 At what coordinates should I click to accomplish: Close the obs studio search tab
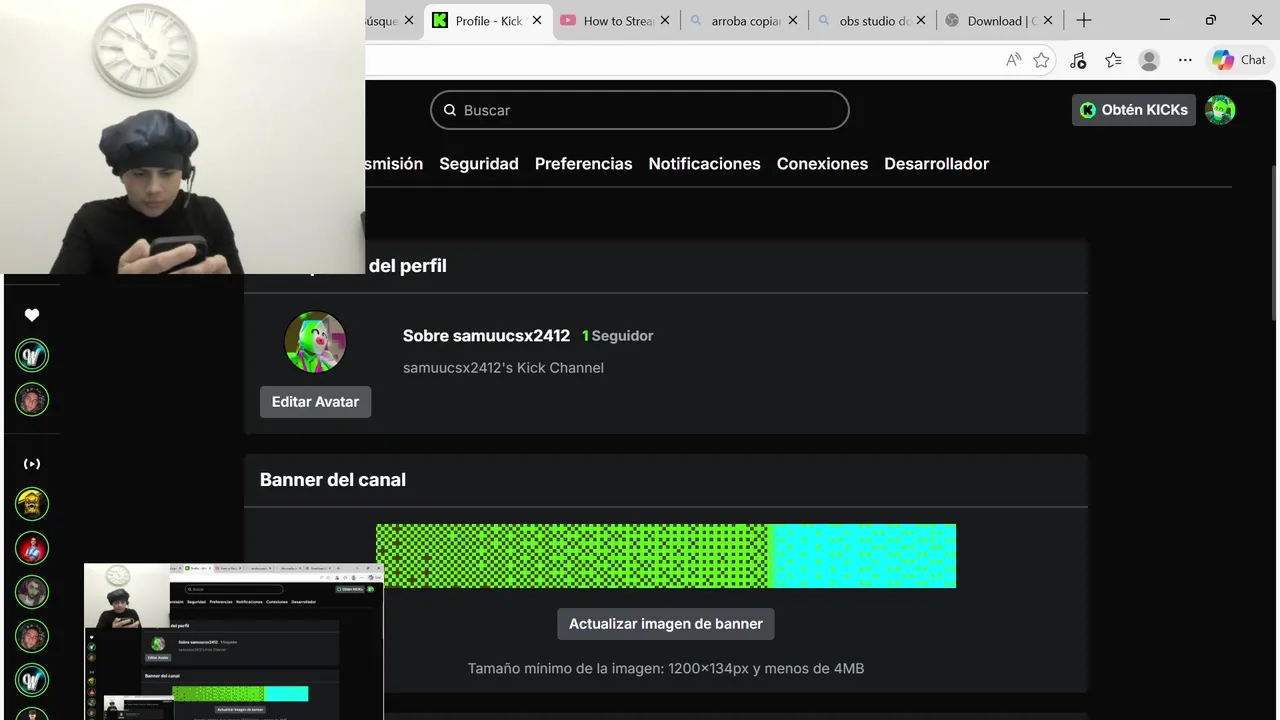[x=921, y=20]
